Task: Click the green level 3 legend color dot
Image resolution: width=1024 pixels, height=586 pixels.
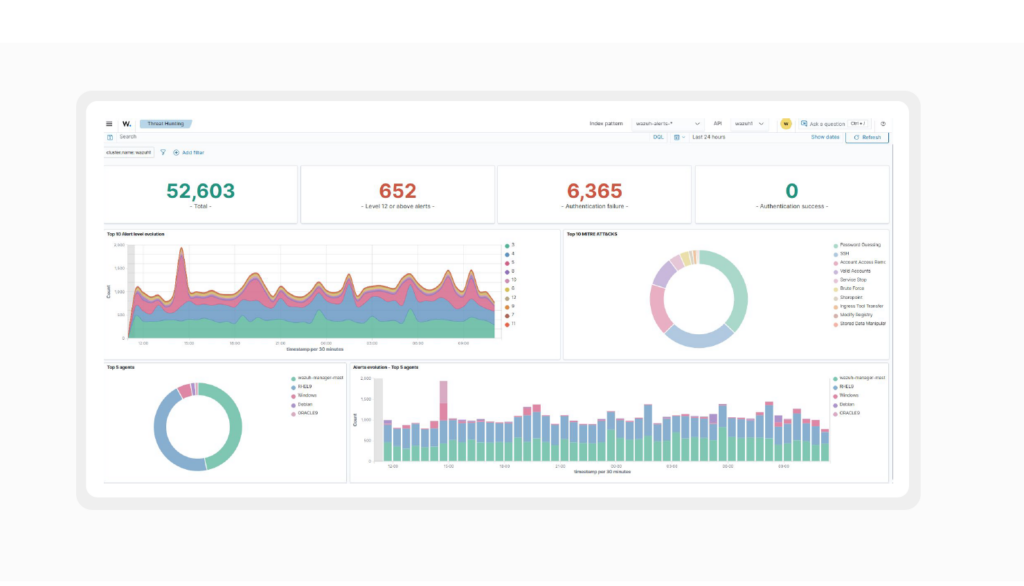Action: (x=507, y=246)
